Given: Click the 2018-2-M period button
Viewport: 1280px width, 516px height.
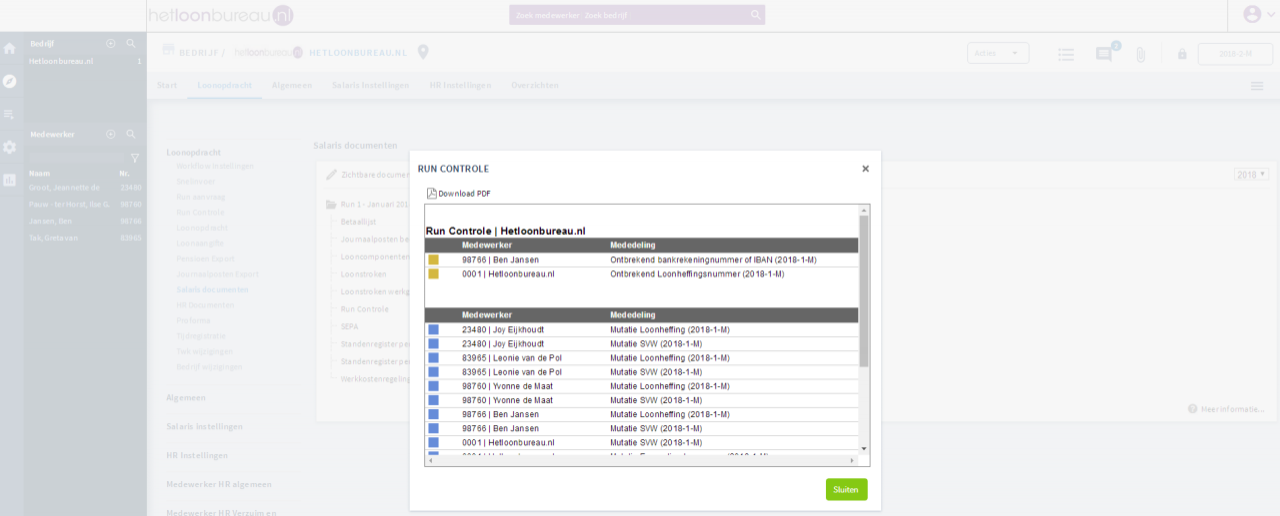Looking at the screenshot, I should pyautogui.click(x=1235, y=54).
